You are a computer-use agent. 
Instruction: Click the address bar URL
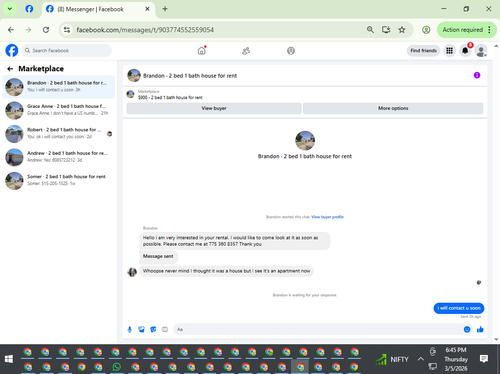[x=145, y=30]
